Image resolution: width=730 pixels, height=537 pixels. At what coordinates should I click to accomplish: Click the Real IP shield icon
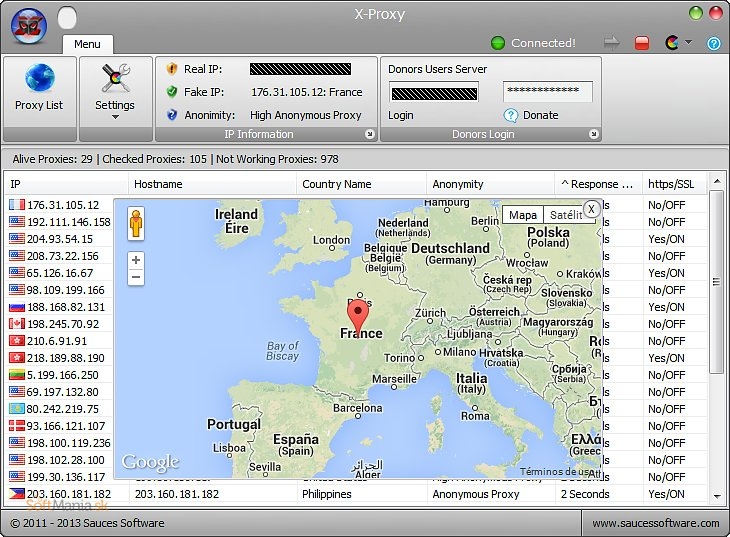172,69
